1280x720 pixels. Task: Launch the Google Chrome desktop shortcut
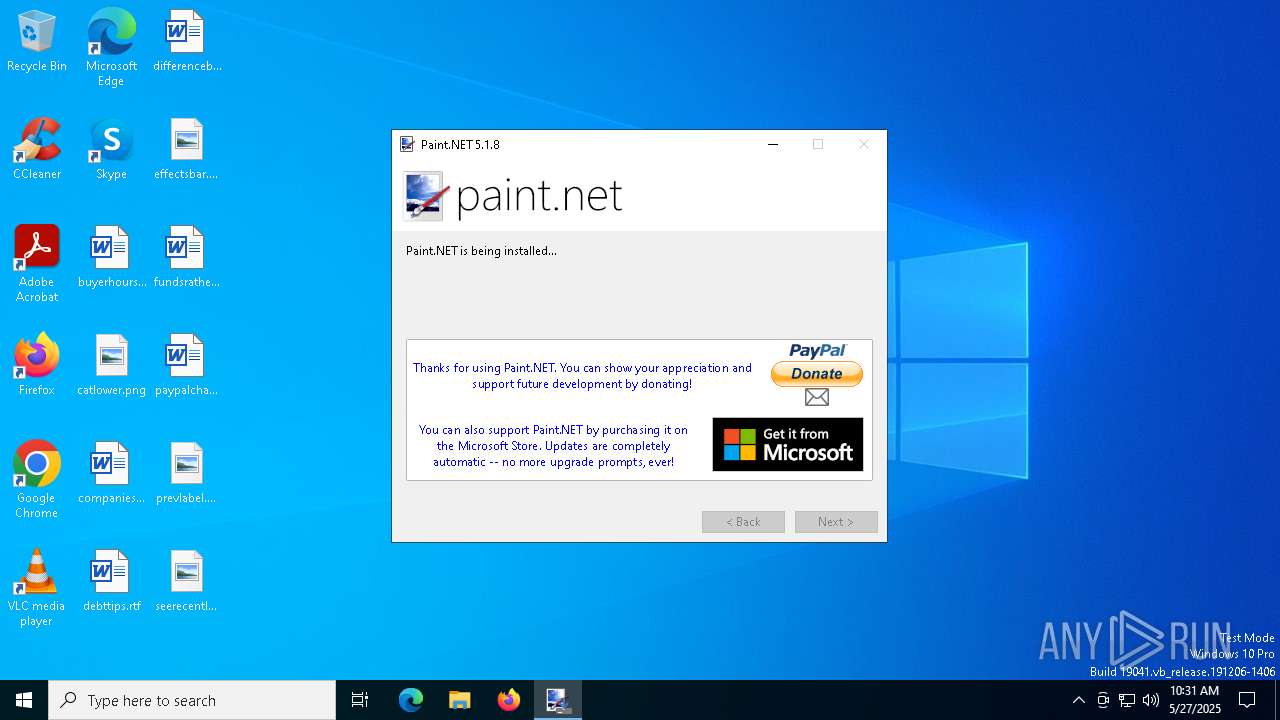click(x=37, y=480)
